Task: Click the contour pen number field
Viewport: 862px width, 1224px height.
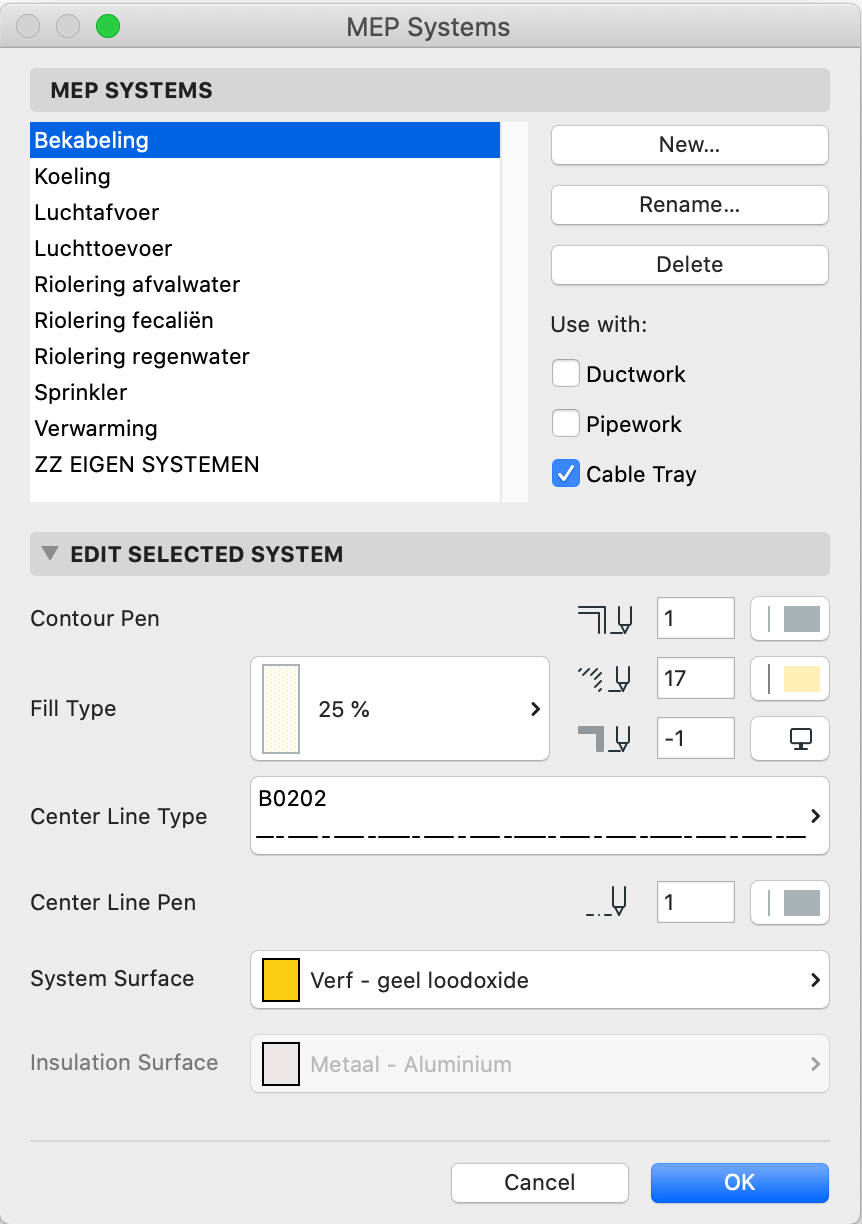Action: tap(696, 619)
